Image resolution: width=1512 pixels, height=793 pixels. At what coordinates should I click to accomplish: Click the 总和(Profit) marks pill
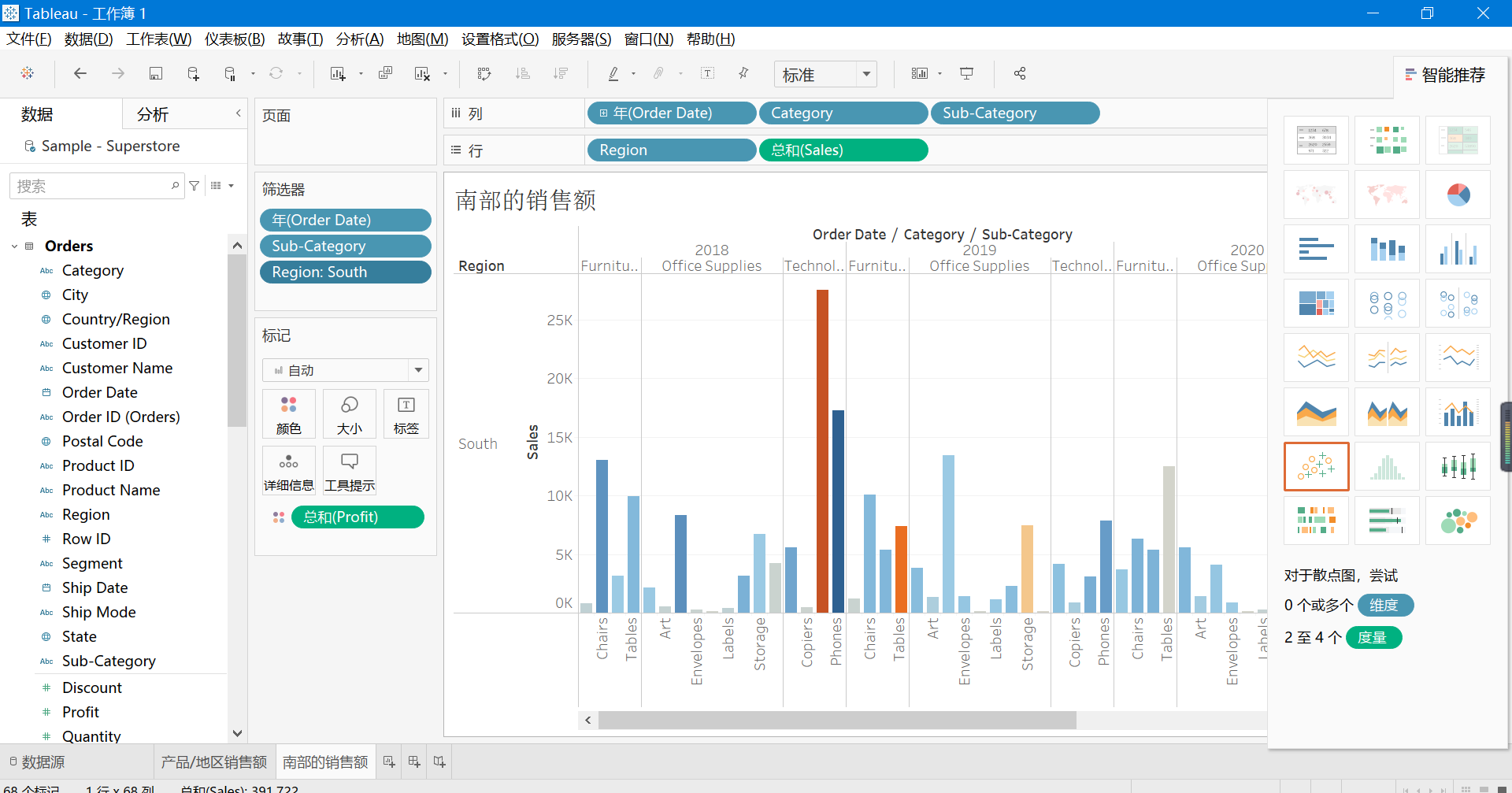(x=358, y=517)
